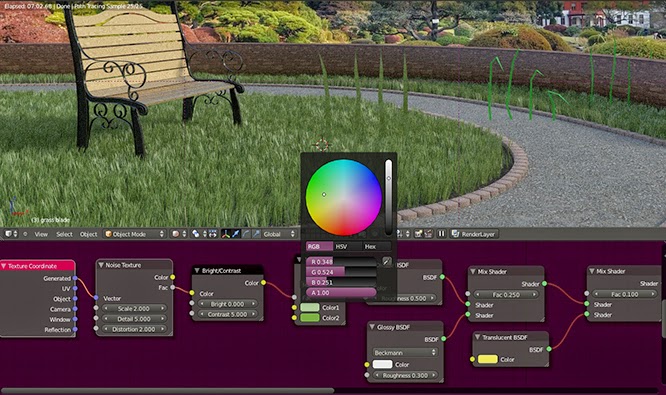Open the Translucent BSDF yellow color swatch
Screen dimensions: 666x395
point(488,359)
